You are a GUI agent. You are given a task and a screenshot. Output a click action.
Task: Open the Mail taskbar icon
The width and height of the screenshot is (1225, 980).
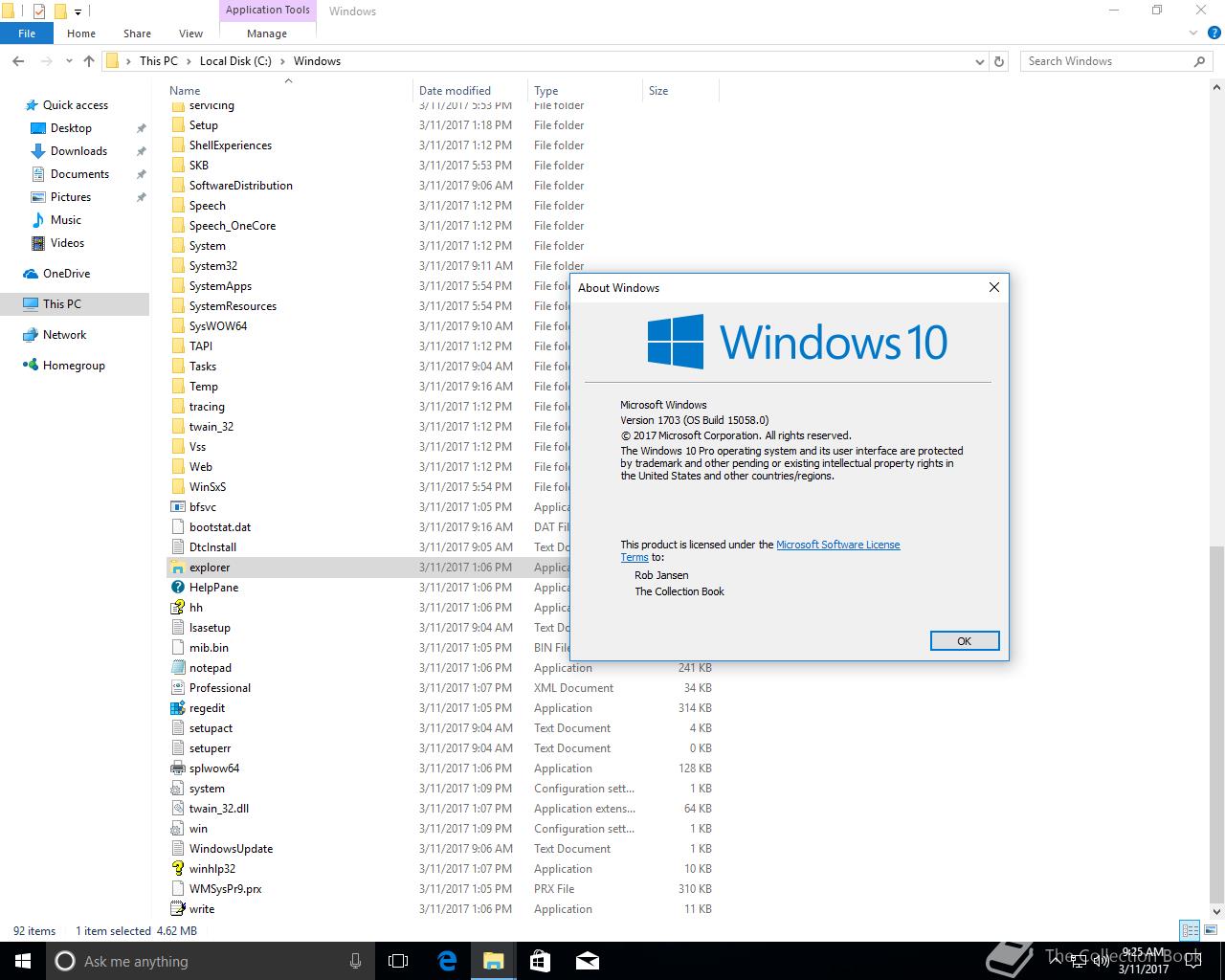point(587,961)
